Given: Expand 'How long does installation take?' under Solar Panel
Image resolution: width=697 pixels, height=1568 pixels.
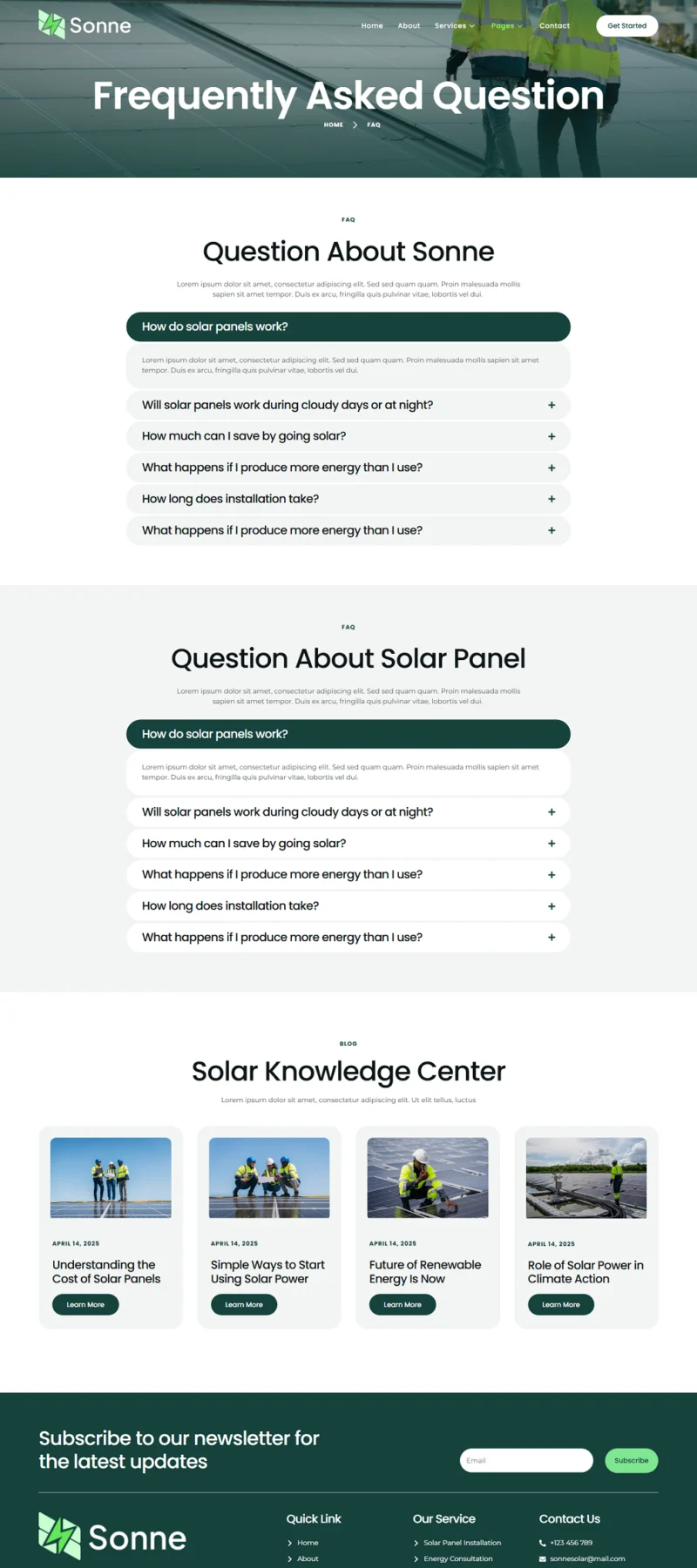Looking at the screenshot, I should click(x=348, y=905).
